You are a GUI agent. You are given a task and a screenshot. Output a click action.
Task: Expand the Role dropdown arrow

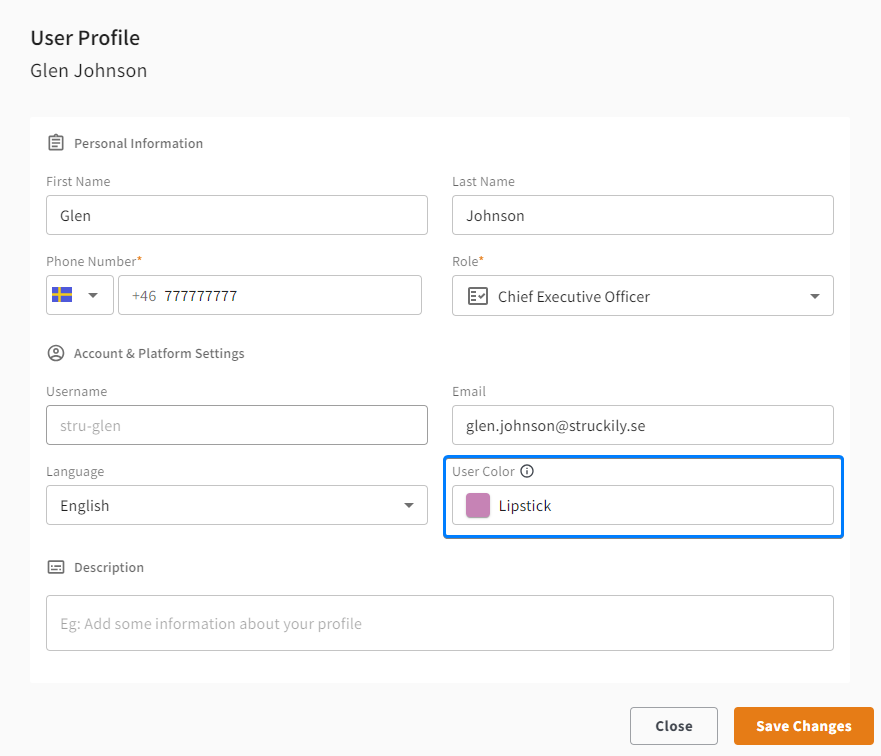click(815, 296)
